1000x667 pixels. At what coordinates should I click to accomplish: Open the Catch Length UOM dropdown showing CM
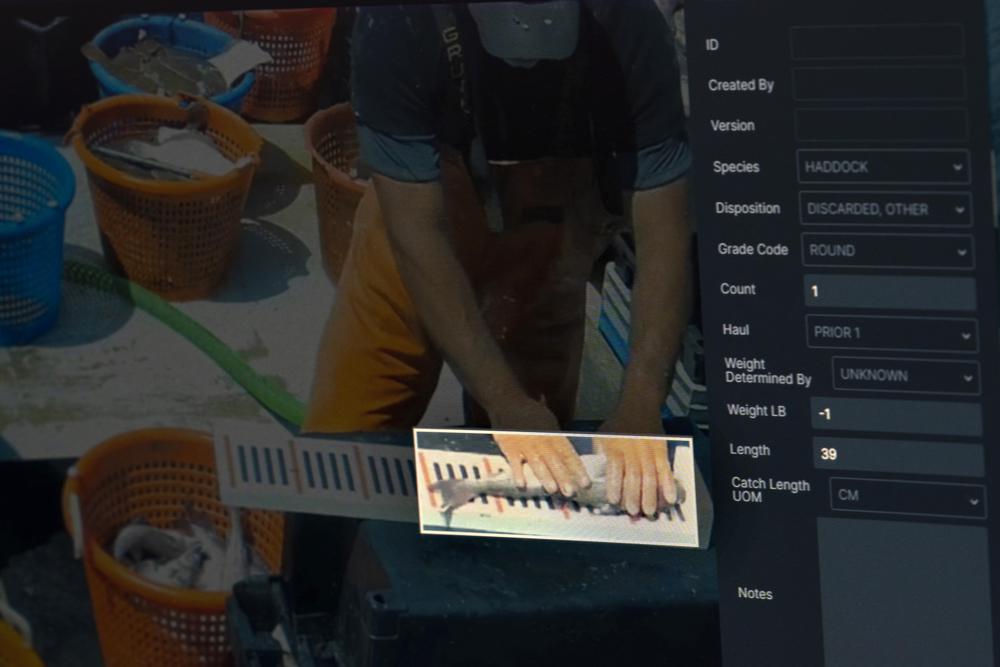(905, 496)
